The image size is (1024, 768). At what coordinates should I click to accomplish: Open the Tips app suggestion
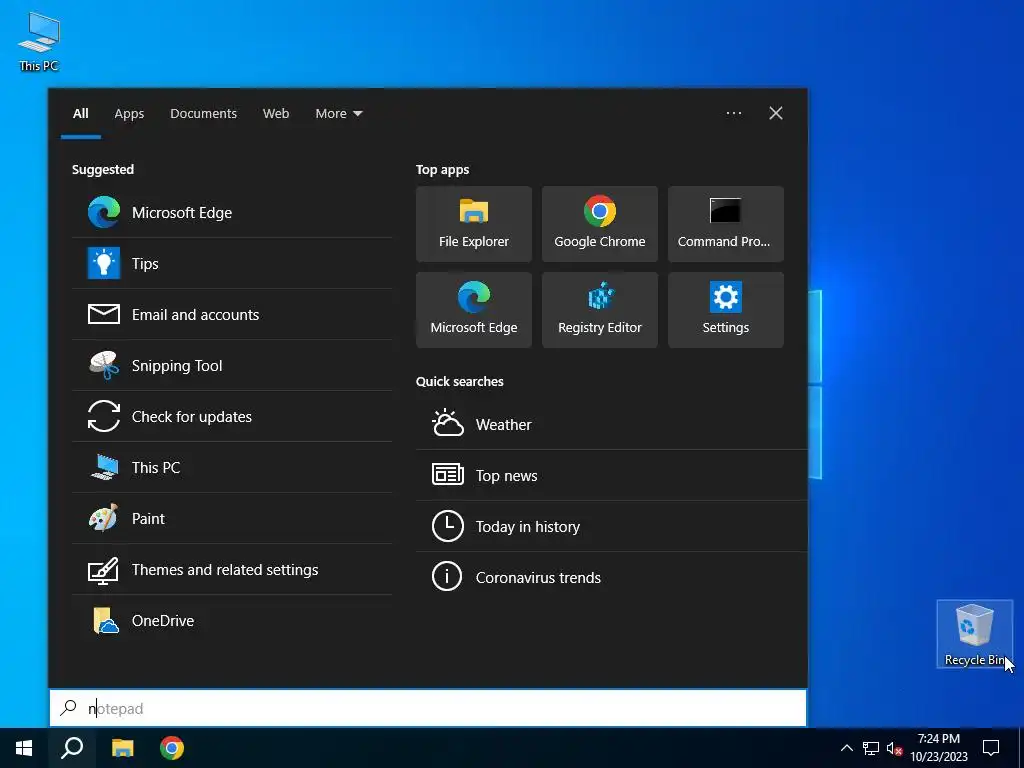232,263
